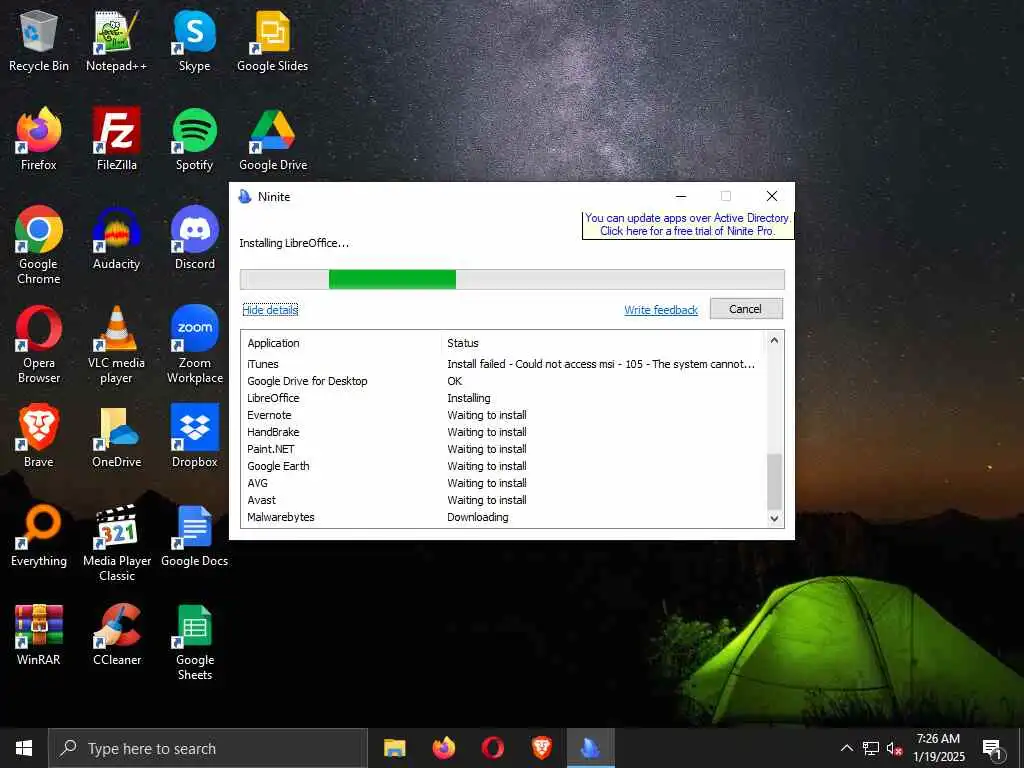Image resolution: width=1024 pixels, height=768 pixels.
Task: Open Brave from the taskbar
Action: click(x=541, y=748)
